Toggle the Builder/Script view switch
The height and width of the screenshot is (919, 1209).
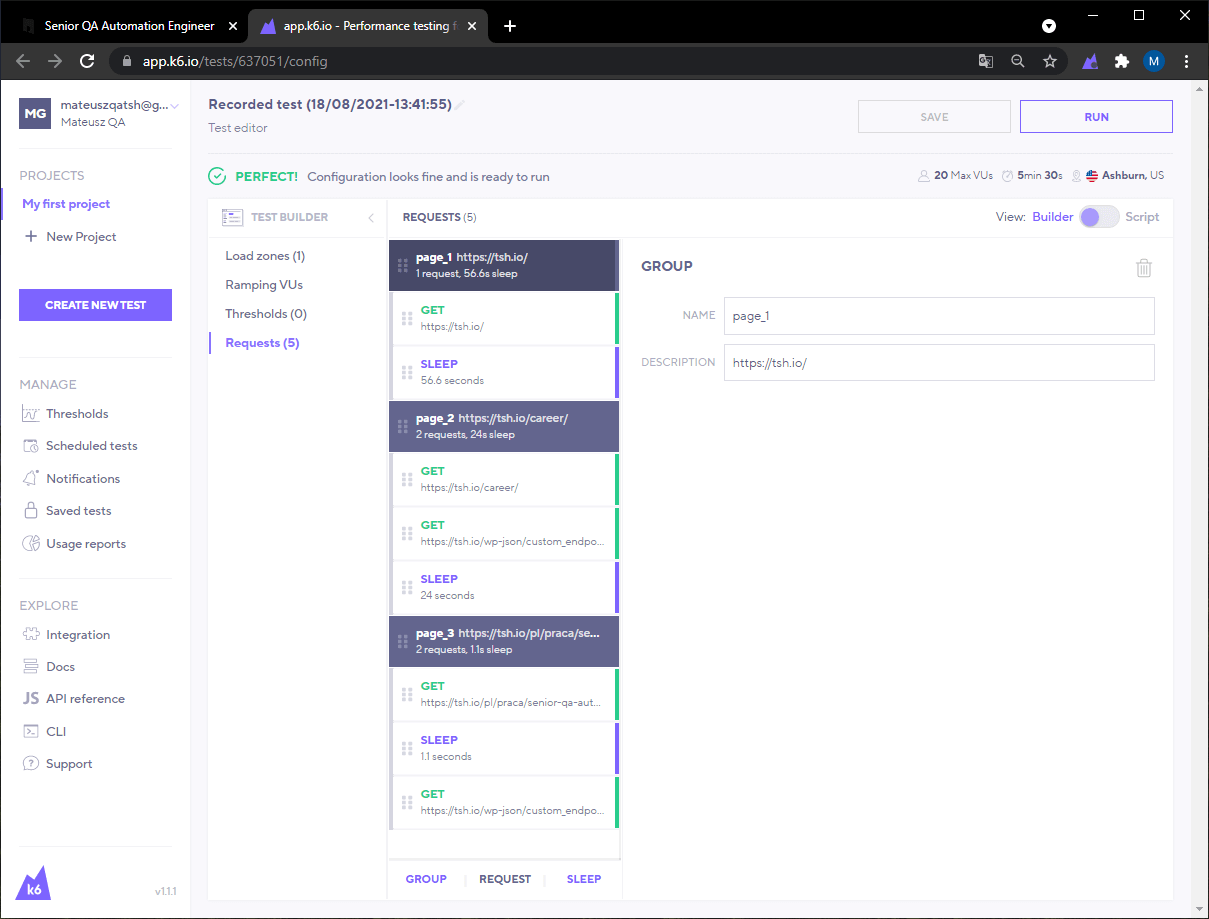click(1099, 217)
